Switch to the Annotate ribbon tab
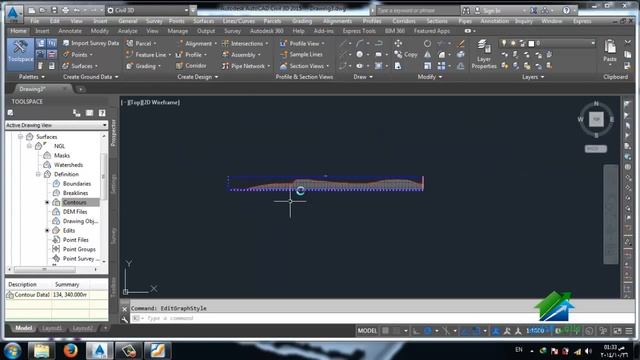640x360 pixels. [70, 31]
